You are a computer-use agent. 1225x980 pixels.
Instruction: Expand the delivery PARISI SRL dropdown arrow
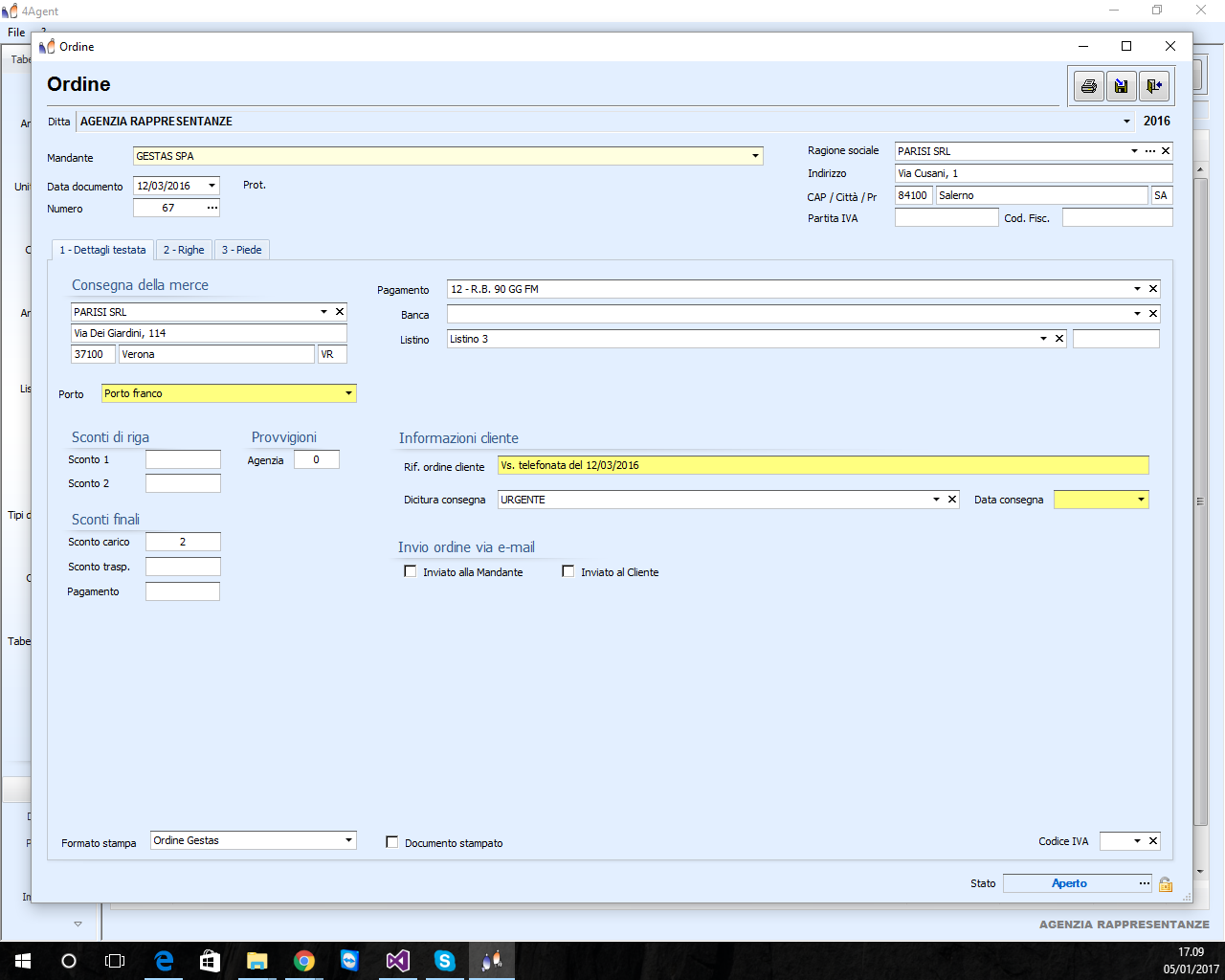323,312
